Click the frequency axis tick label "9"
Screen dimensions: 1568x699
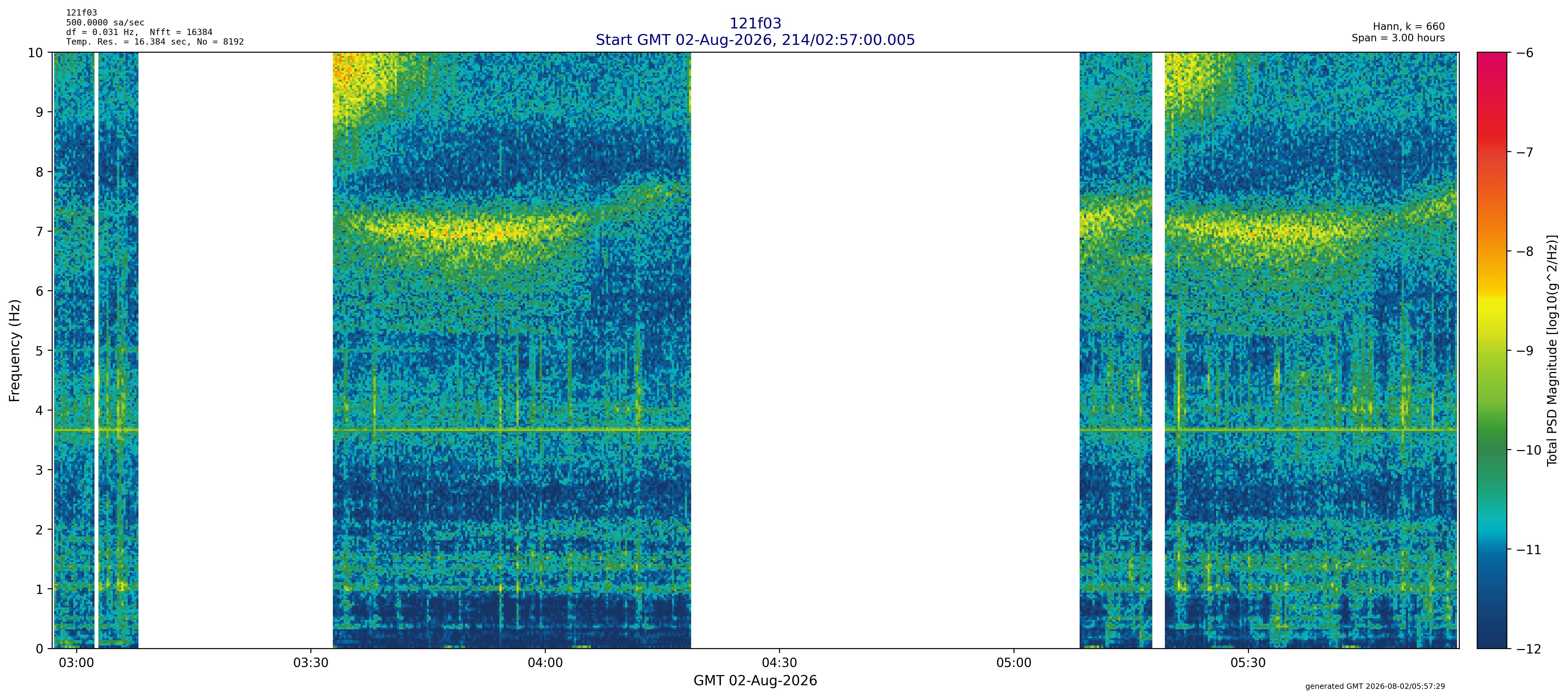tap(39, 112)
